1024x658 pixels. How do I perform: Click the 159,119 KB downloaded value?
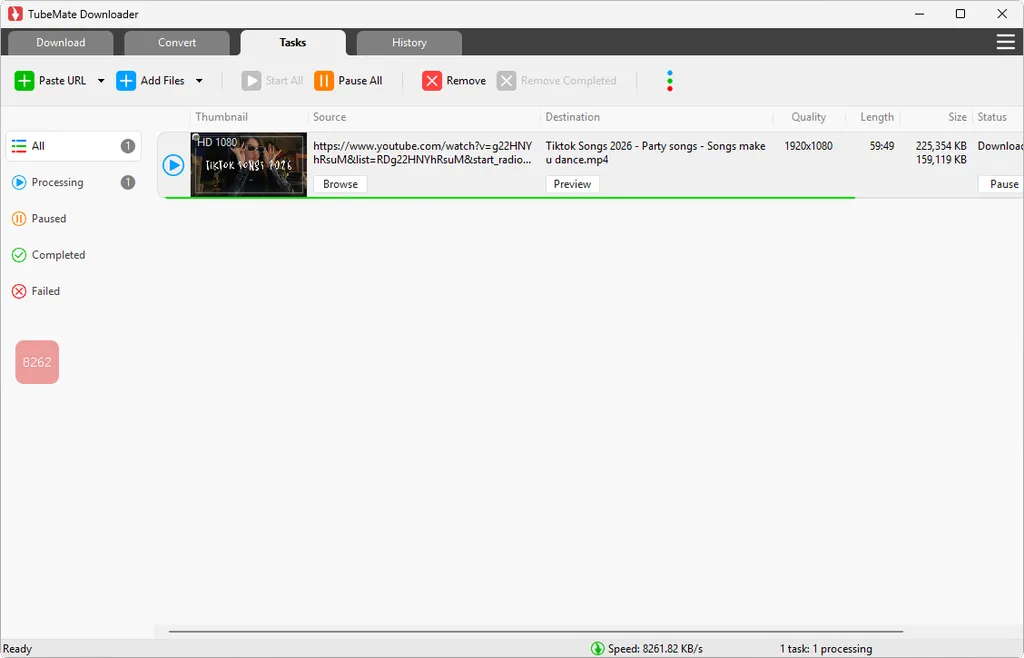[941, 159]
